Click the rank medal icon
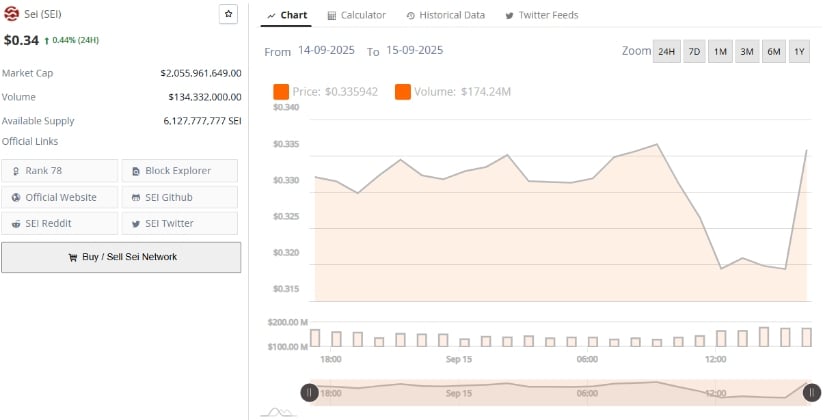 pos(16,171)
